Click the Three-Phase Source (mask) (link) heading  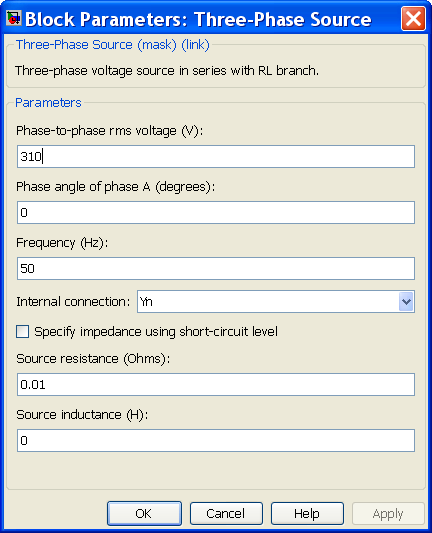coord(113,45)
